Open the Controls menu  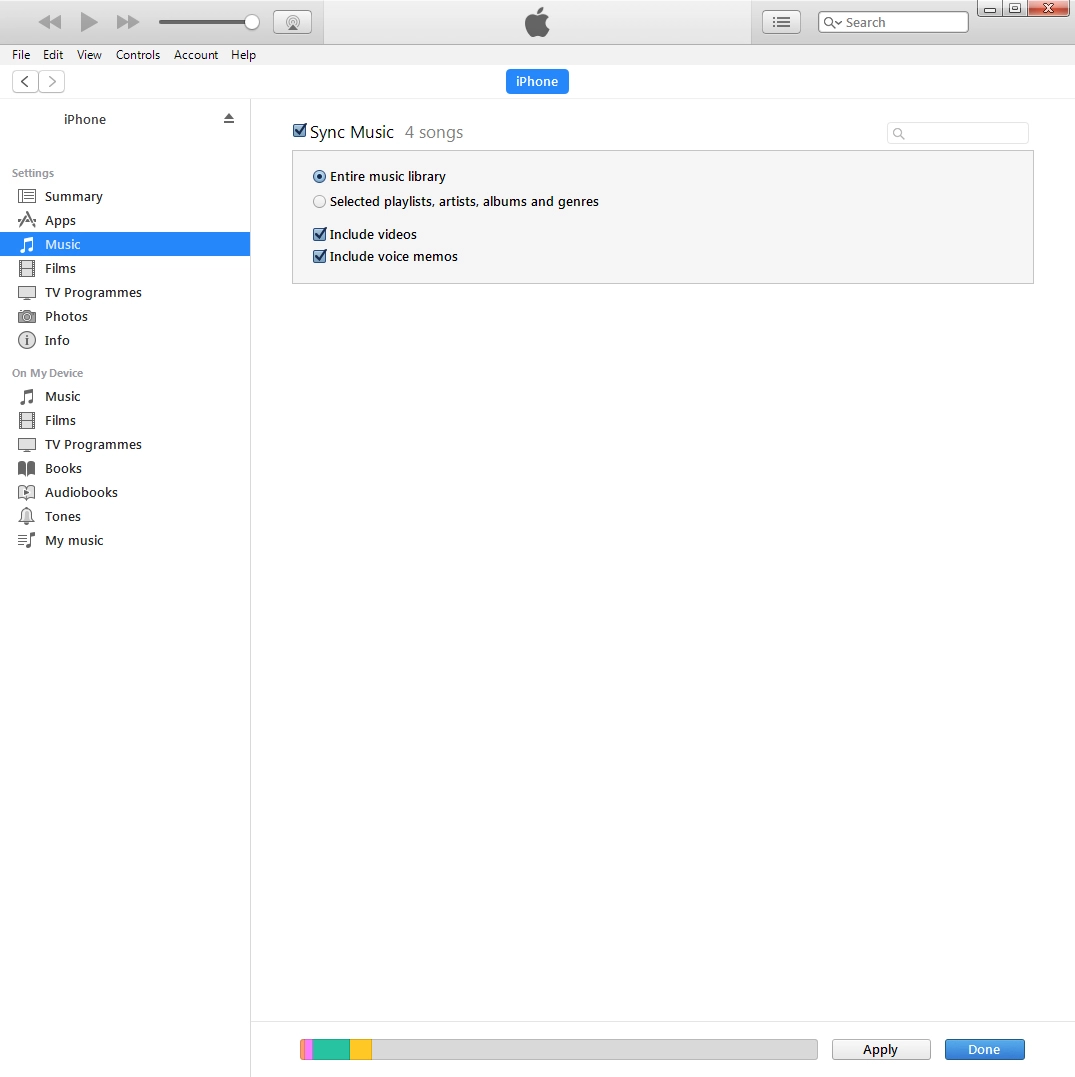pyautogui.click(x=138, y=55)
